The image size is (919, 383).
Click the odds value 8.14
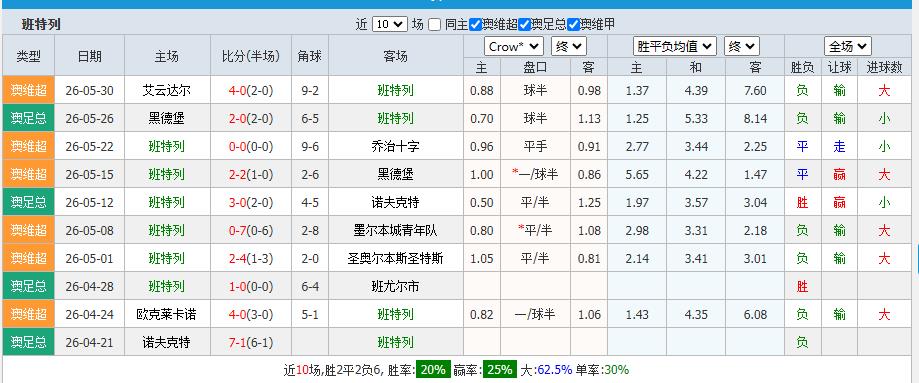click(755, 118)
